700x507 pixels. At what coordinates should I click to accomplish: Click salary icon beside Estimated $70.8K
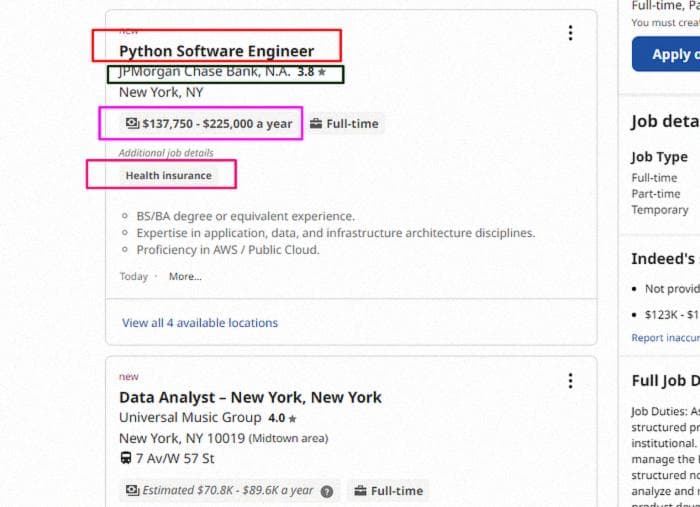(133, 490)
